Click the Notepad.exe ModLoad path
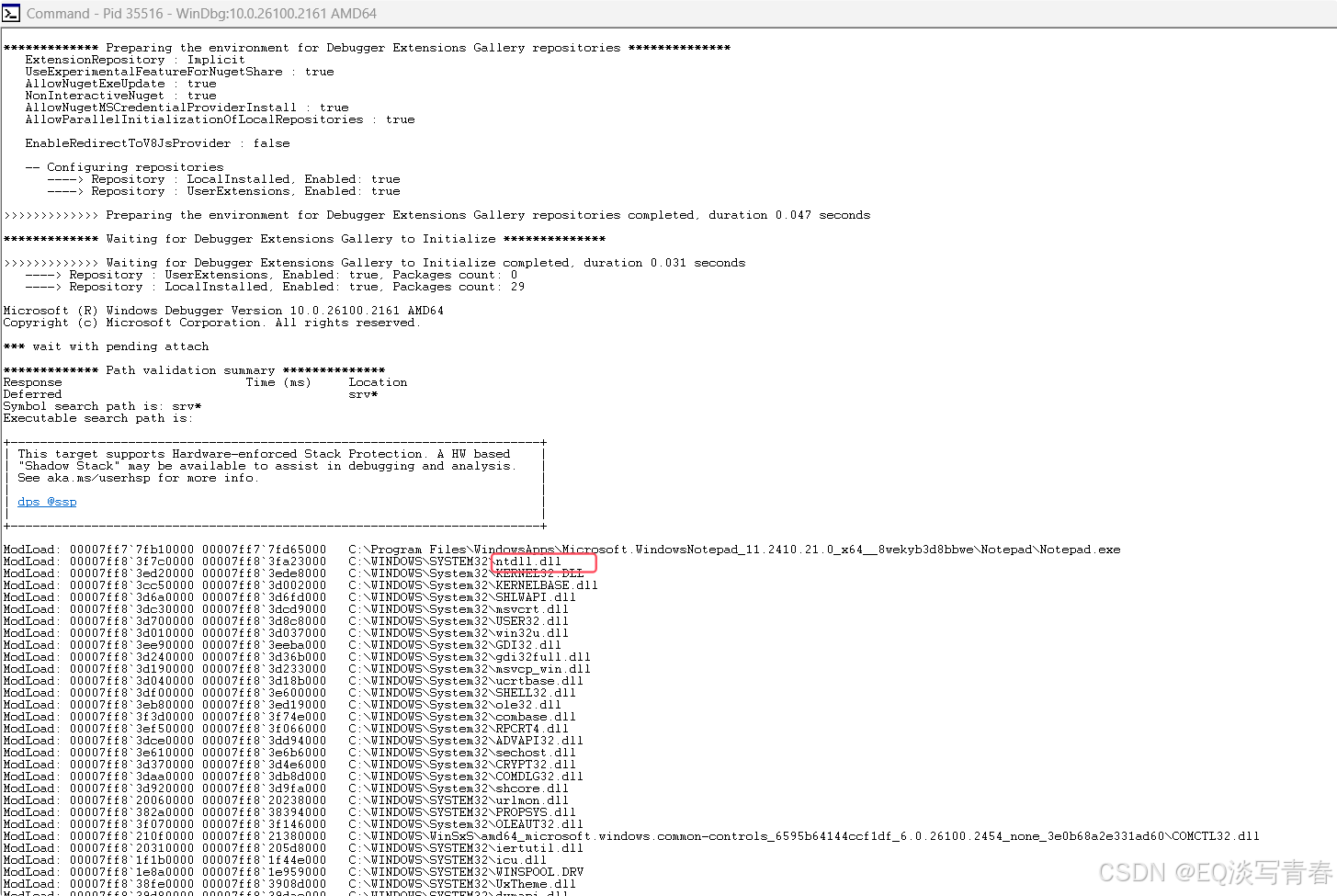This screenshot has height=896, width=1337. (734, 550)
